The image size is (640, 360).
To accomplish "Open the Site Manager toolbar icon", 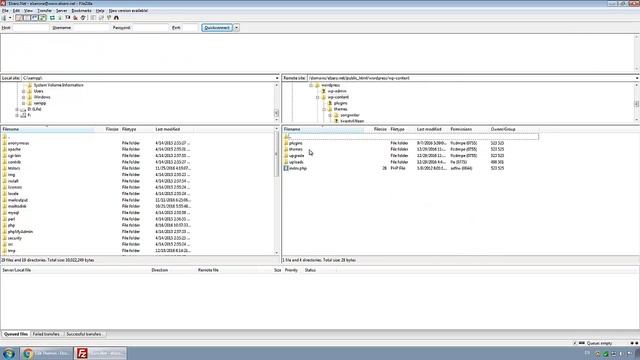I will click(4, 18).
